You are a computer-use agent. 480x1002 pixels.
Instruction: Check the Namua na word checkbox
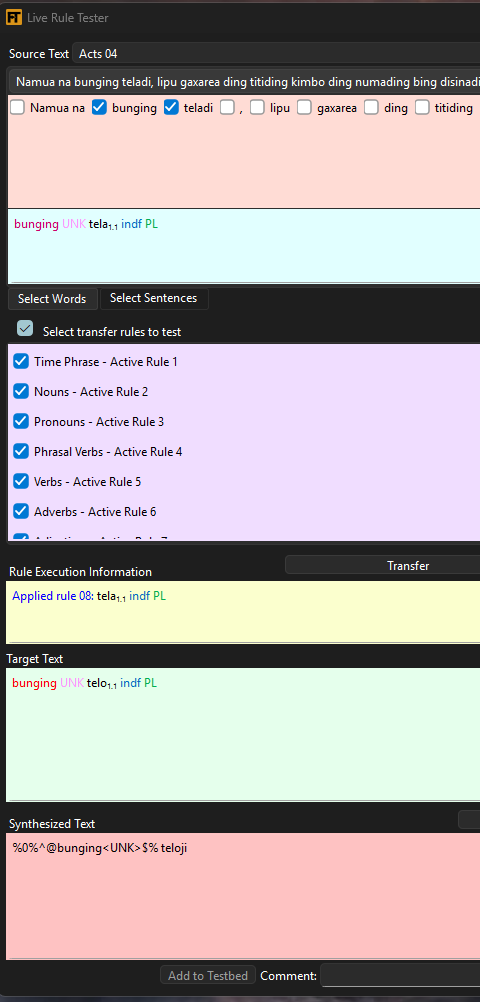(x=18, y=108)
